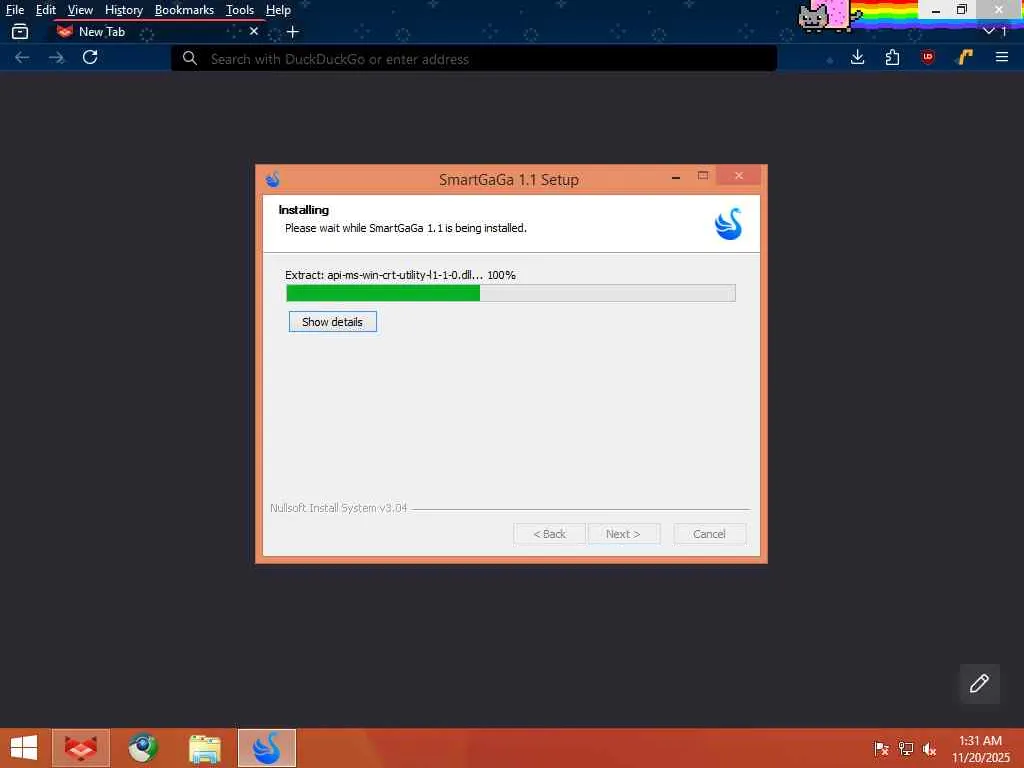Open File Explorer from the taskbar
Viewport: 1024px width, 768px height.
pos(204,748)
